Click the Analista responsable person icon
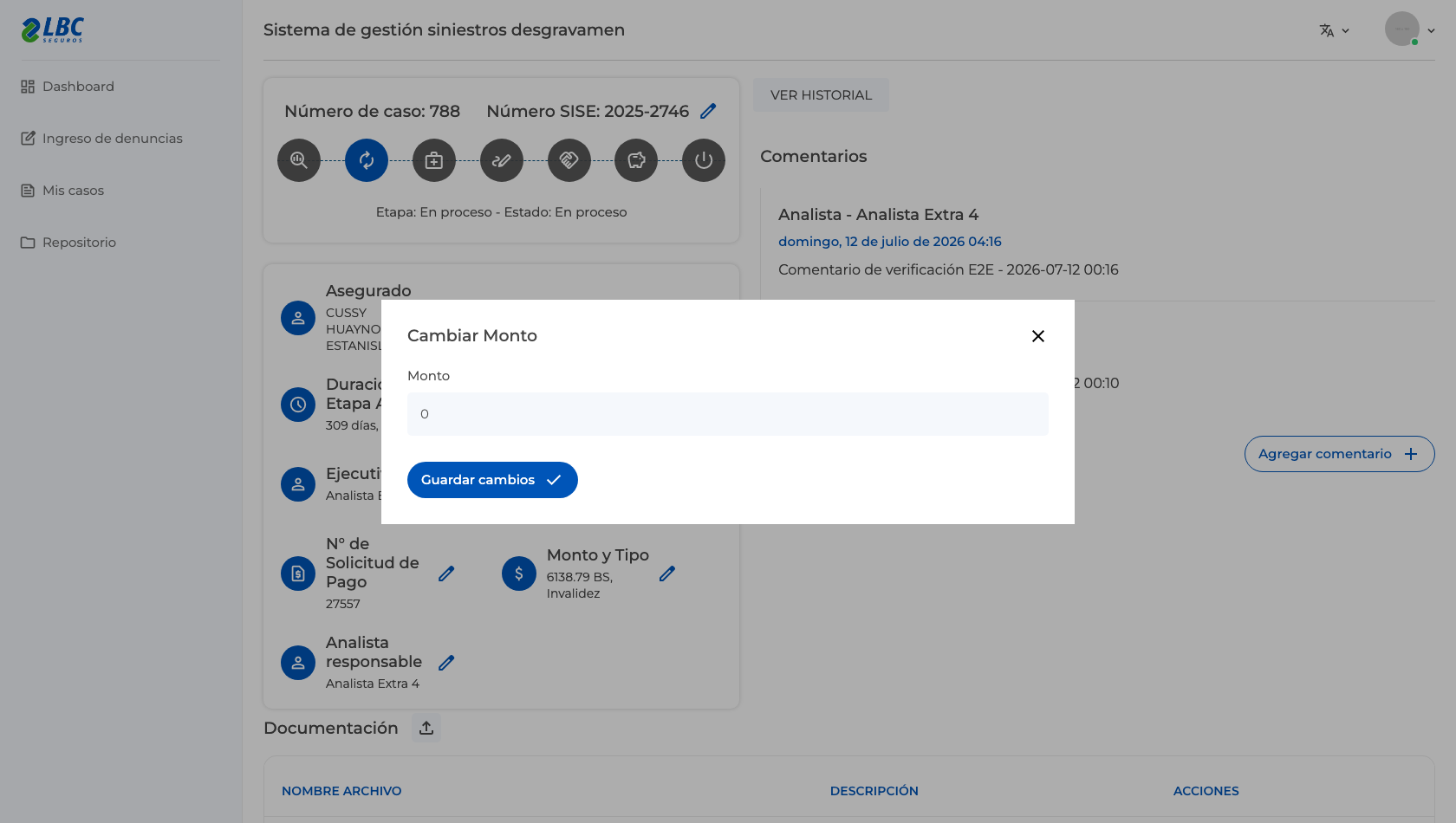Viewport: 1456px width, 823px height. [298, 663]
